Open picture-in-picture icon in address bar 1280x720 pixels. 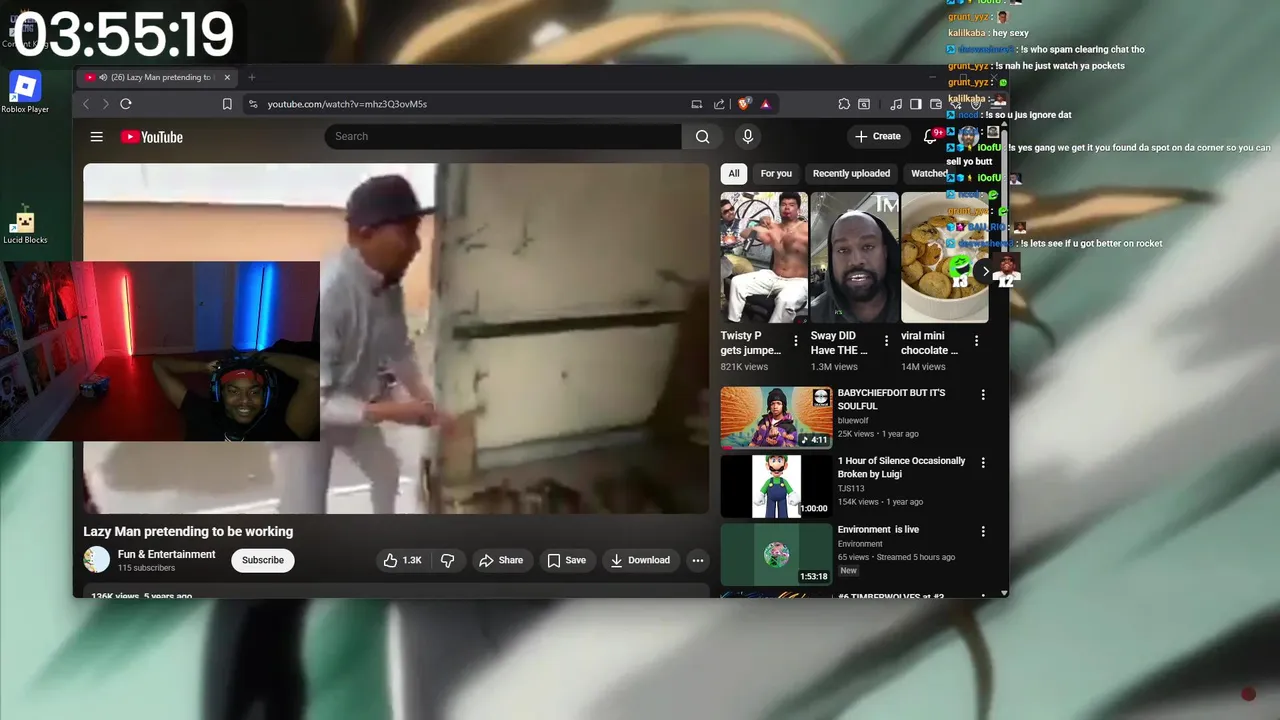tap(696, 104)
